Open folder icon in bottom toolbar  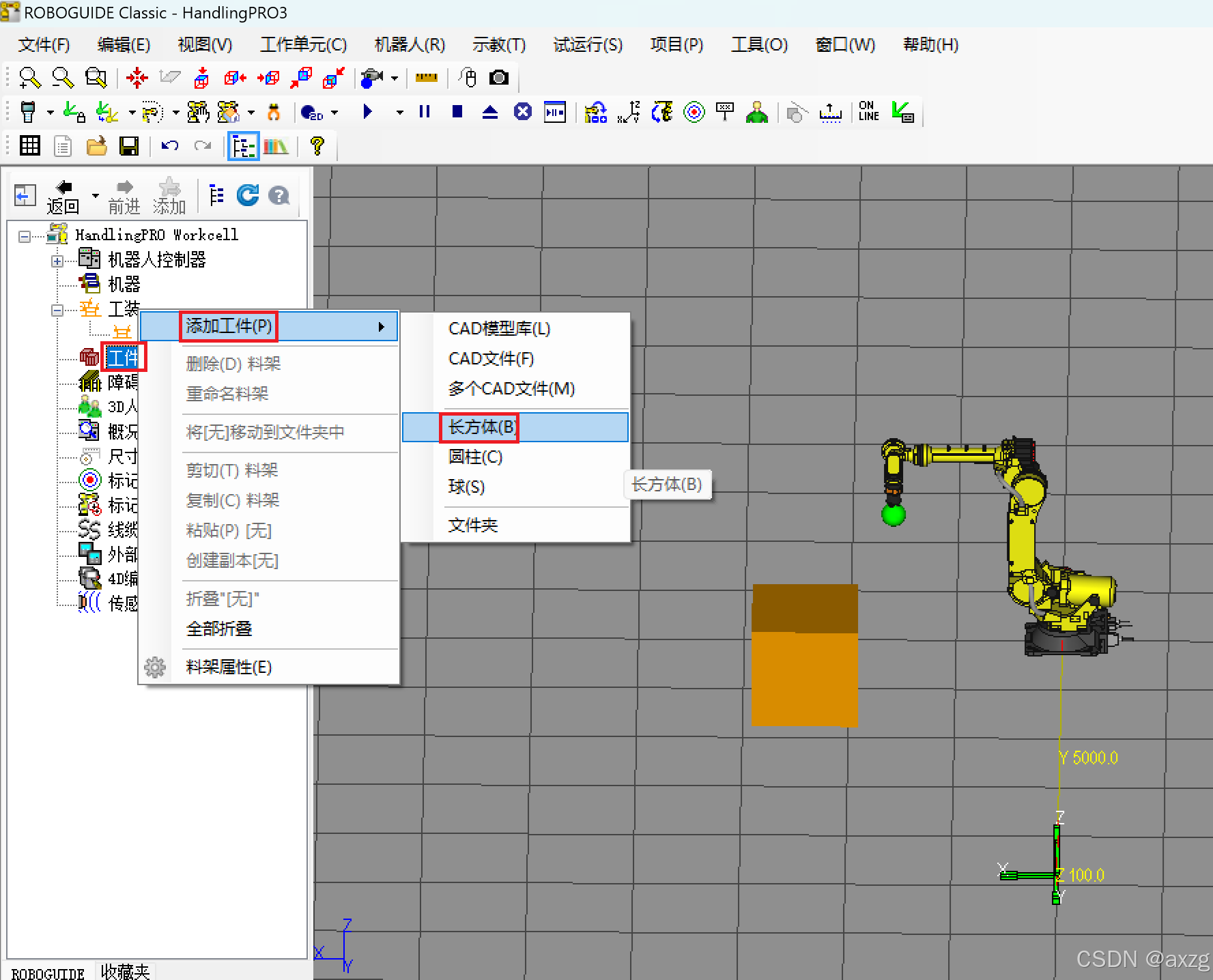pyautogui.click(x=96, y=146)
